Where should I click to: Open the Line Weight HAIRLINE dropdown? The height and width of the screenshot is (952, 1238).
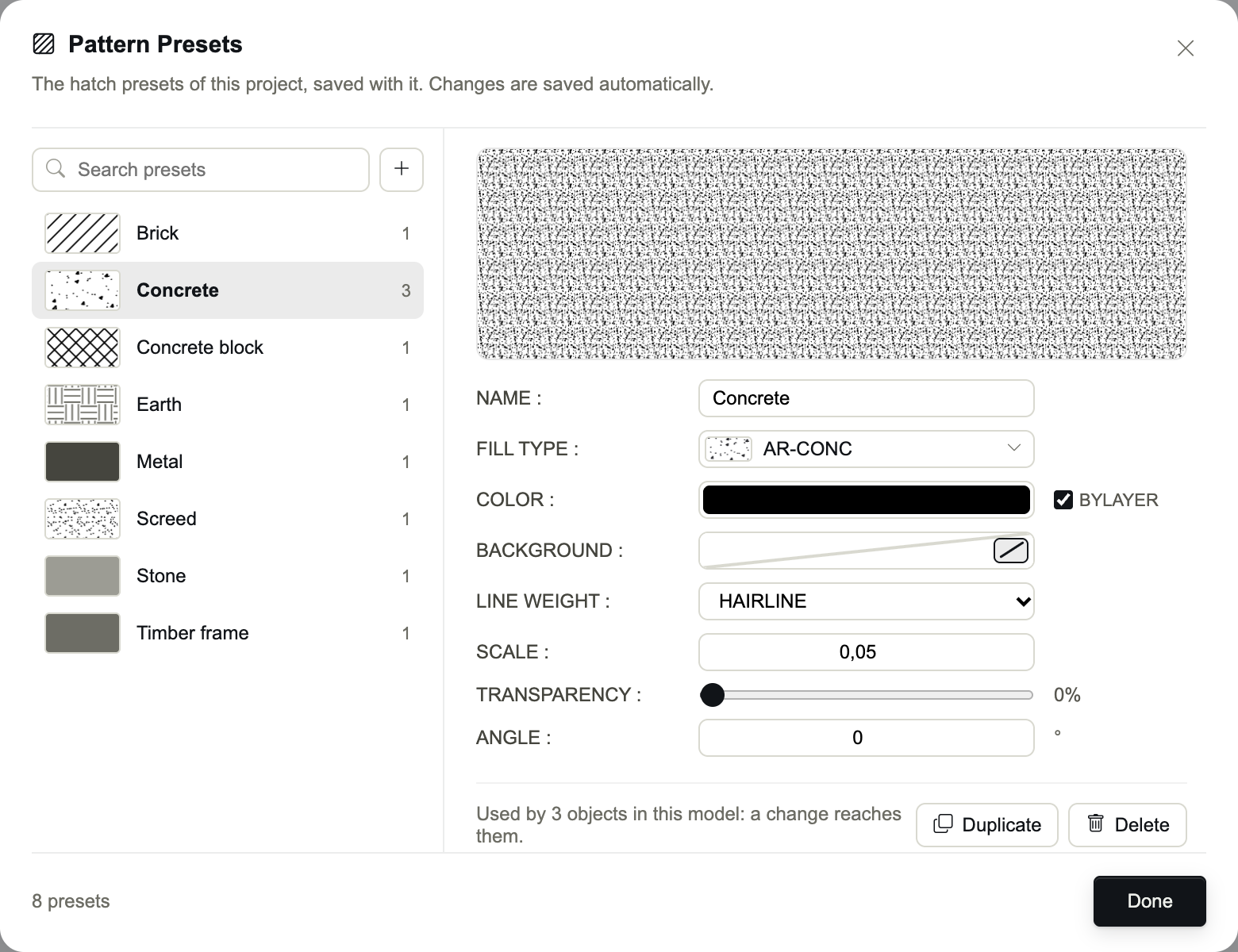coord(867,601)
